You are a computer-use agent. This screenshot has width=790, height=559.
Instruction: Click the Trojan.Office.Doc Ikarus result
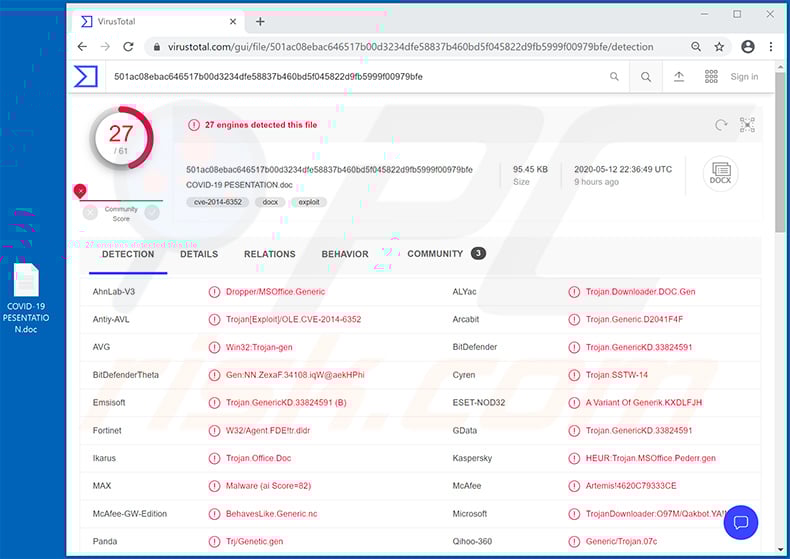(258, 458)
